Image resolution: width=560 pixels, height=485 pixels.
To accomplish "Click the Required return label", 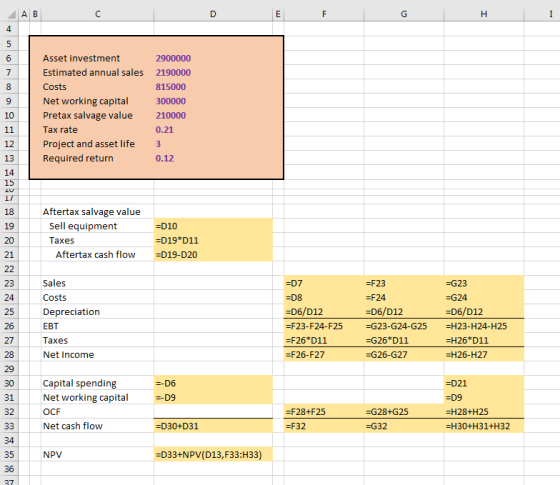I will click(78, 158).
